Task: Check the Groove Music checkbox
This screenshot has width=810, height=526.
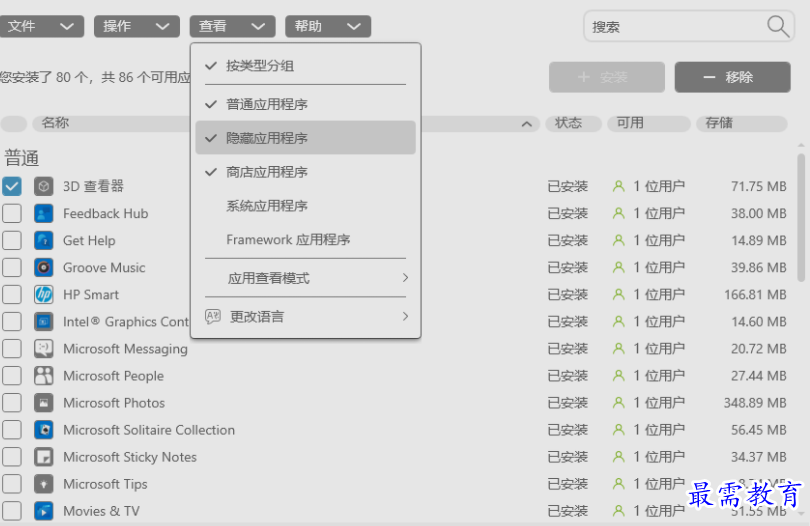Action: pos(12,267)
